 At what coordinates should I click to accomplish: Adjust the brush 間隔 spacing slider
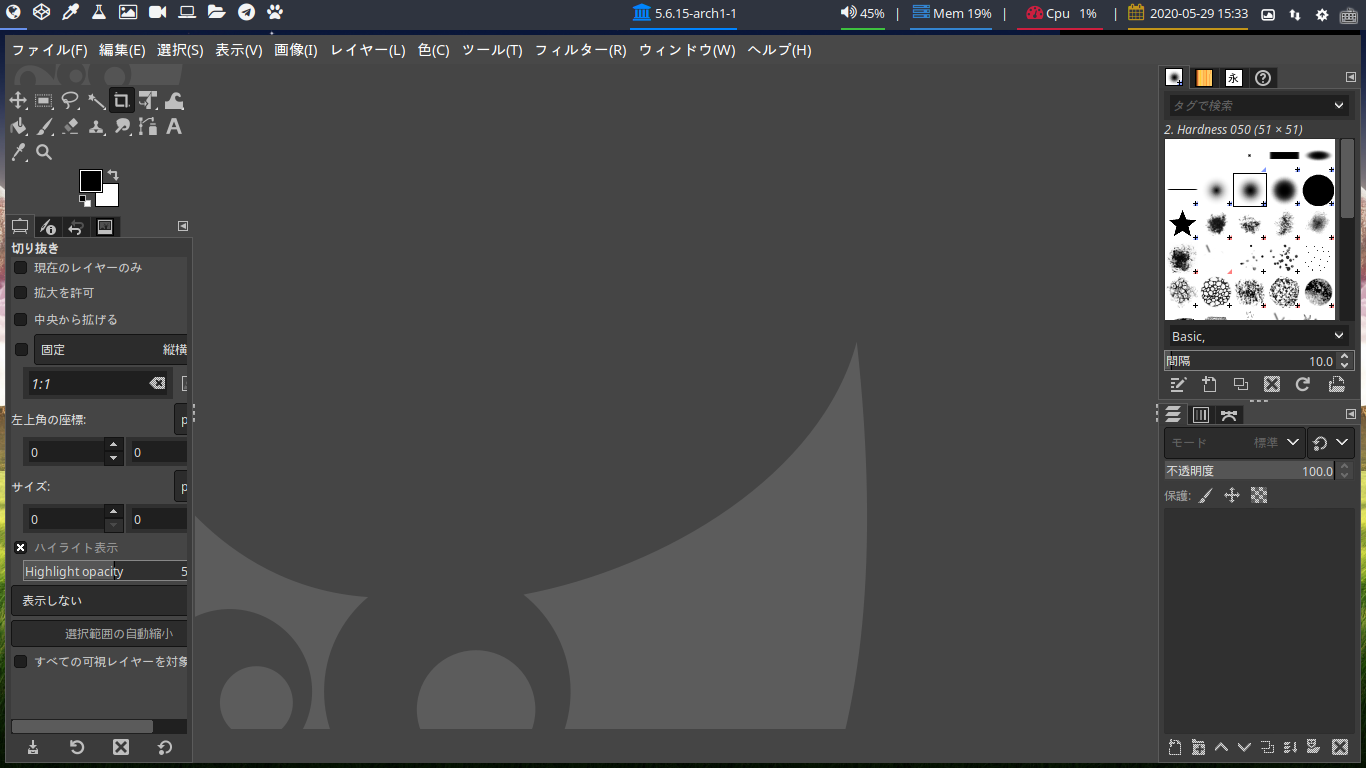(1250, 361)
